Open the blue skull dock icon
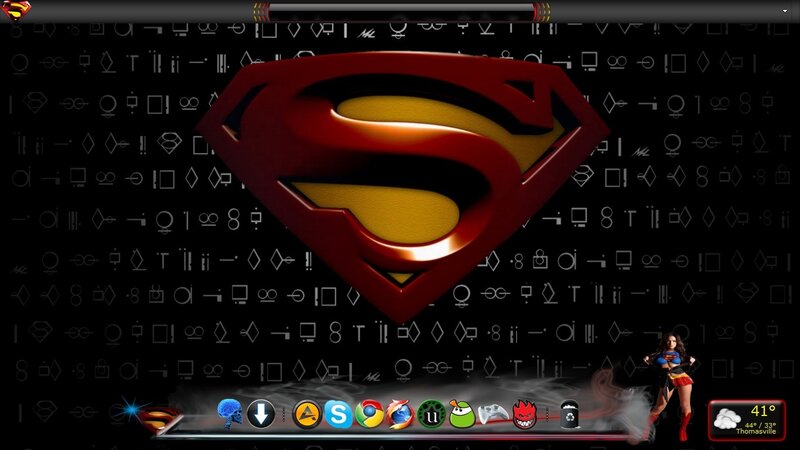The height and width of the screenshot is (450, 800). pyautogui.click(x=230, y=413)
